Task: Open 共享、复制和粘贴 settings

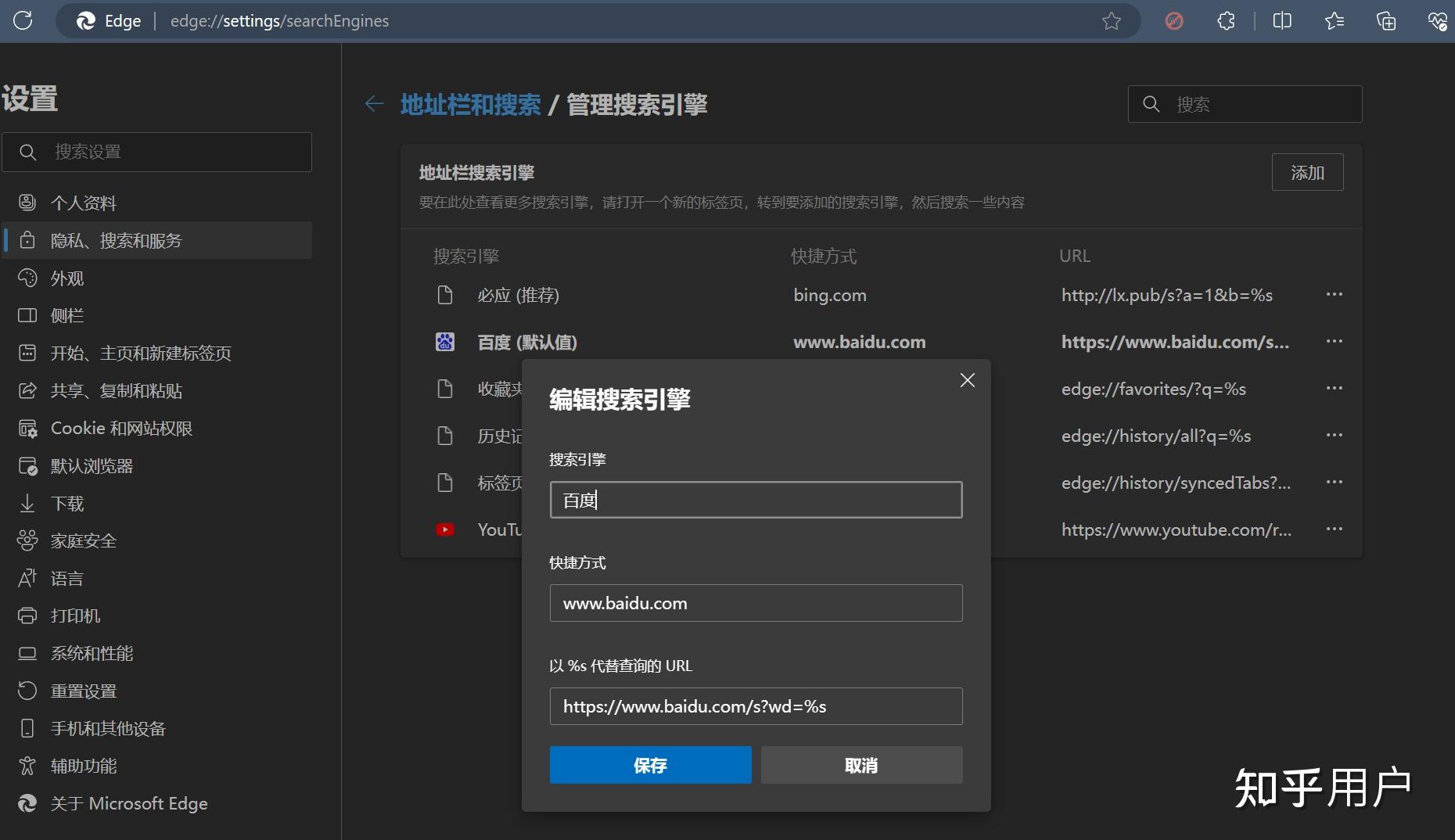Action: pos(156,390)
